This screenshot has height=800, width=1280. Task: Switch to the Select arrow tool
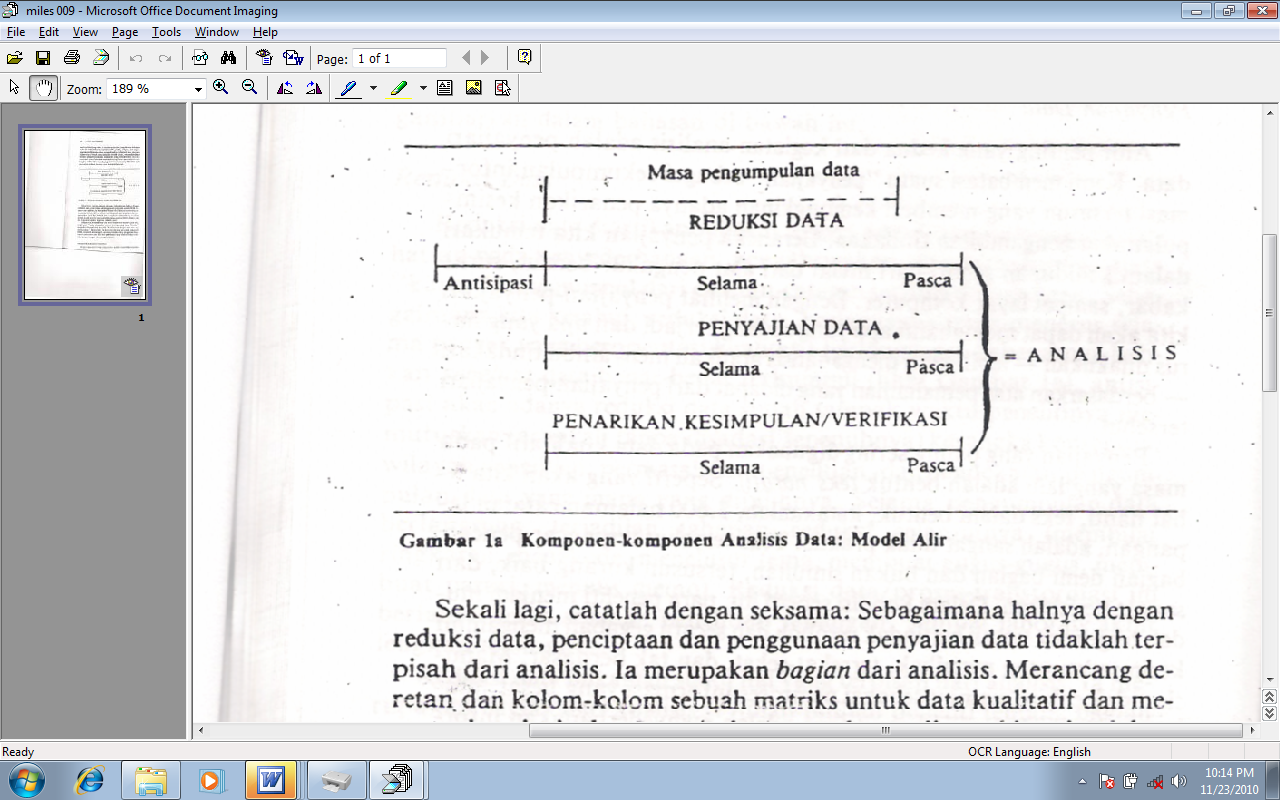coord(13,87)
